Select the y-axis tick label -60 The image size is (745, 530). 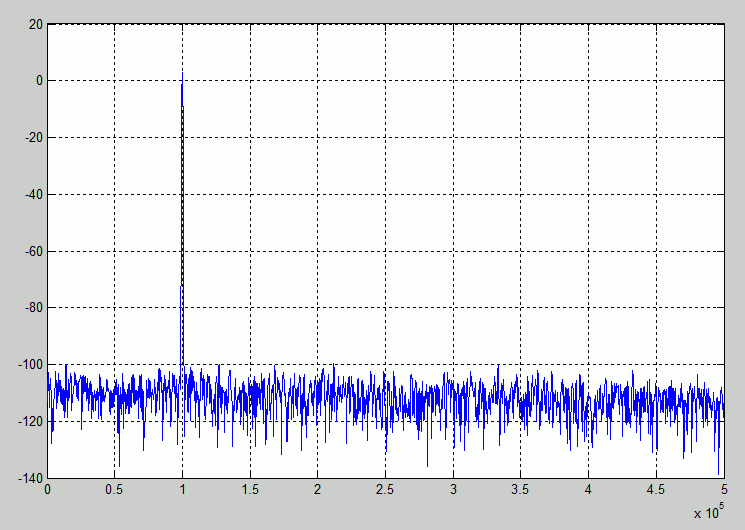tap(33, 251)
